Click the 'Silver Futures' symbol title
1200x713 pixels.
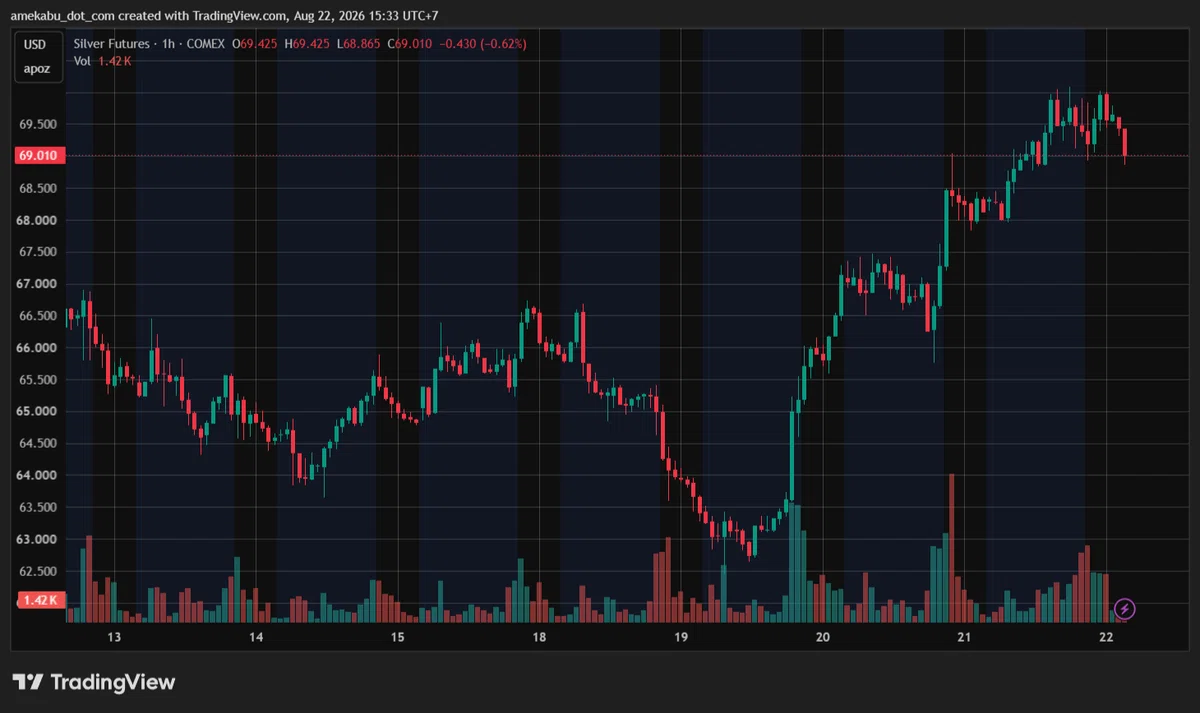coord(111,44)
